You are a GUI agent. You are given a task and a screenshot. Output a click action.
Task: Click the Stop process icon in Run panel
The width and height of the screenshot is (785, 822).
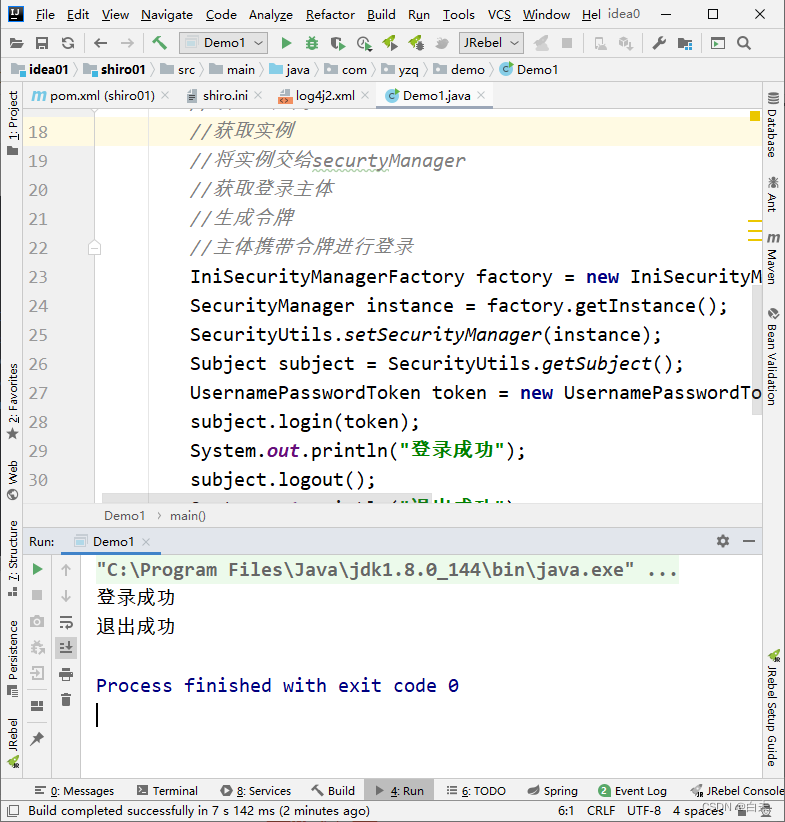pyautogui.click(x=37, y=595)
